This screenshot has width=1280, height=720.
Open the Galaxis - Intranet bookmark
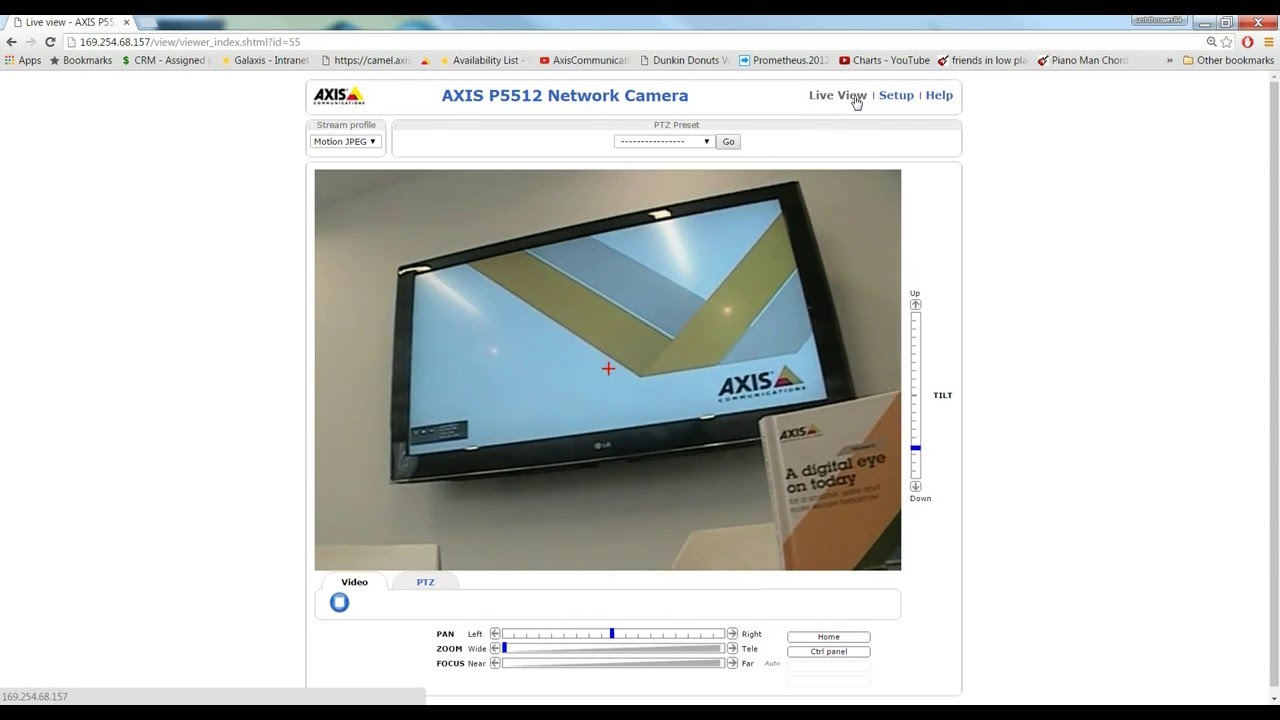[265, 60]
